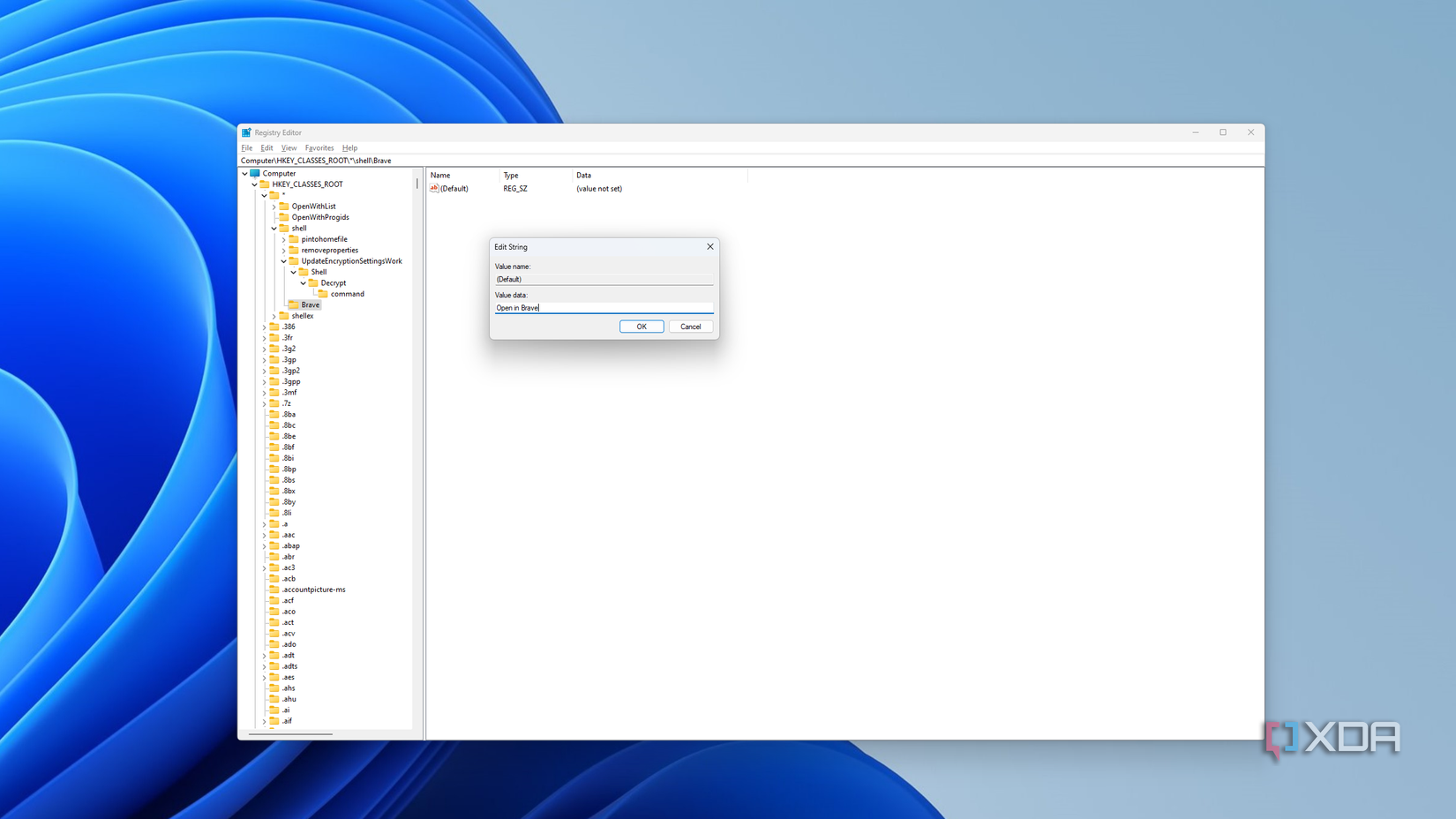Select the .7z key folder icon
The image size is (1456, 819).
click(x=274, y=402)
